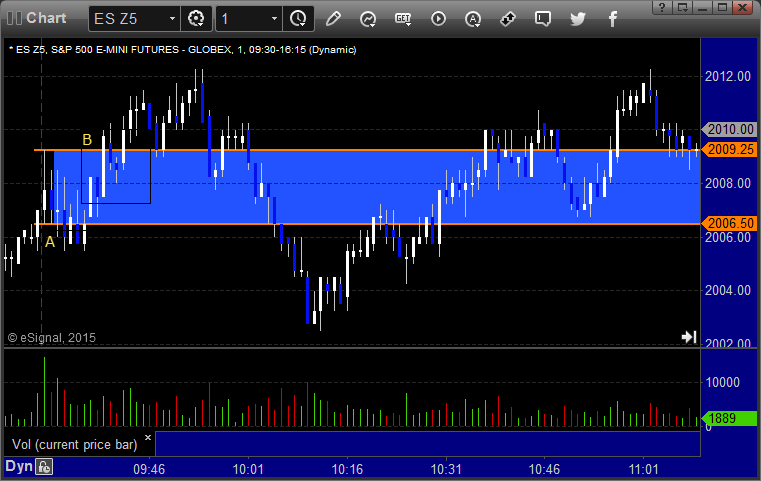Image resolution: width=761 pixels, height=481 pixels.
Task: Click the 10000 volume axis label
Action: (723, 382)
